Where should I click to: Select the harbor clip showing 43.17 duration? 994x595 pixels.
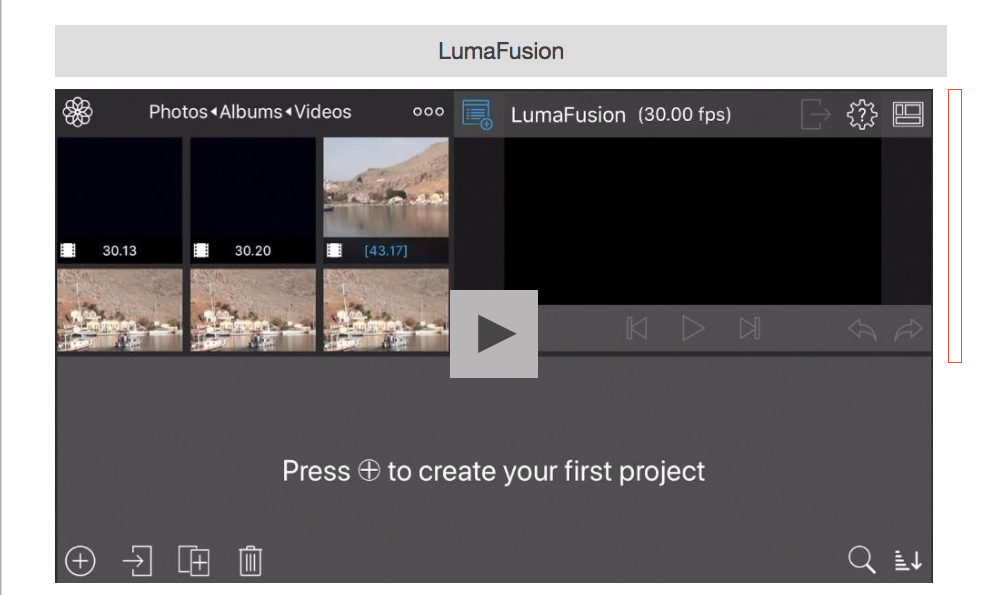pyautogui.click(x=386, y=194)
